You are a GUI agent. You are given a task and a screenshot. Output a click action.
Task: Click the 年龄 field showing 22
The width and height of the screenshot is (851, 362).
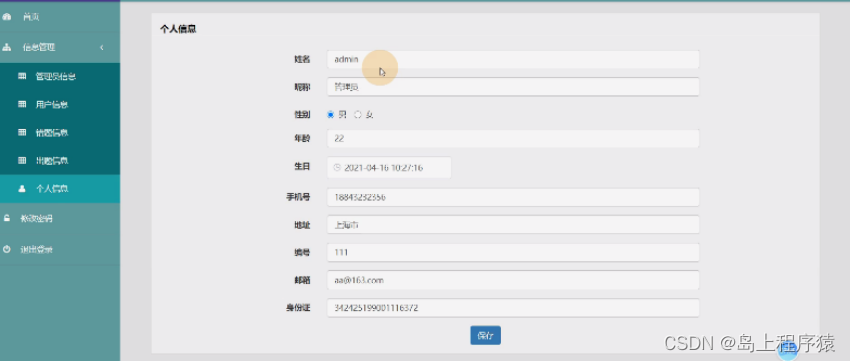(513, 138)
